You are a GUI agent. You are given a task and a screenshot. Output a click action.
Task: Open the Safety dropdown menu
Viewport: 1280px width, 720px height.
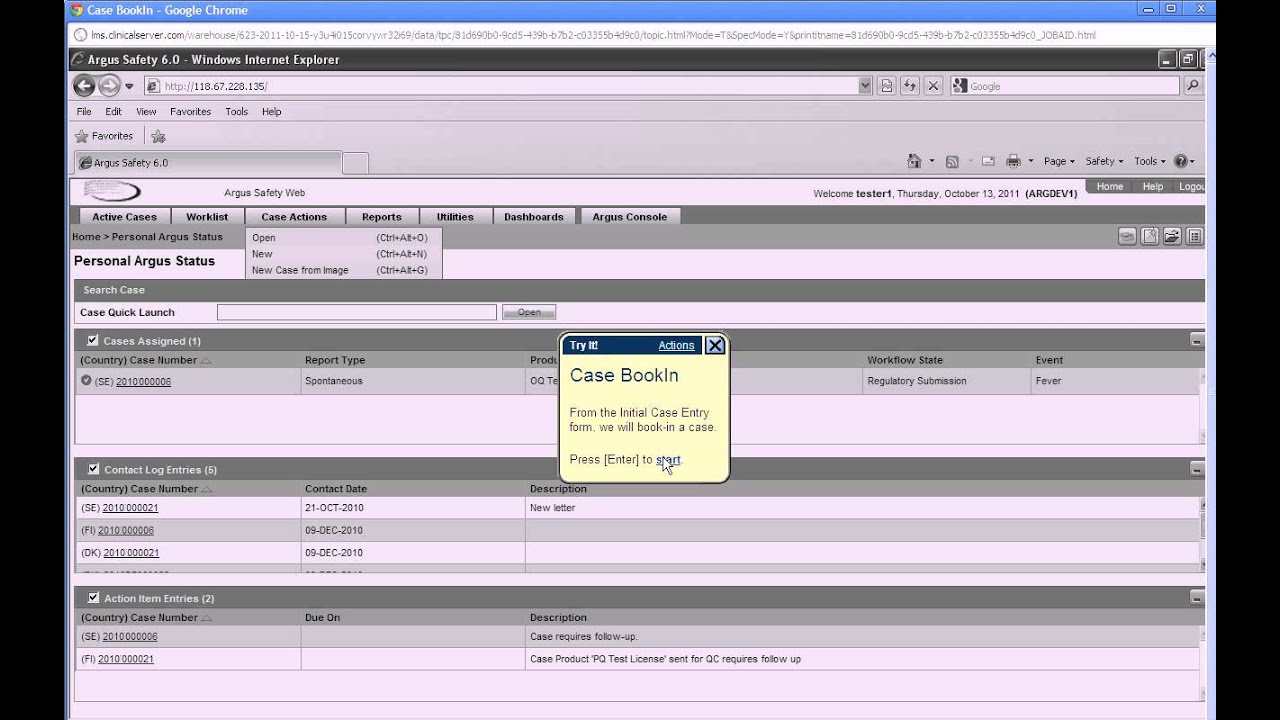point(1104,161)
